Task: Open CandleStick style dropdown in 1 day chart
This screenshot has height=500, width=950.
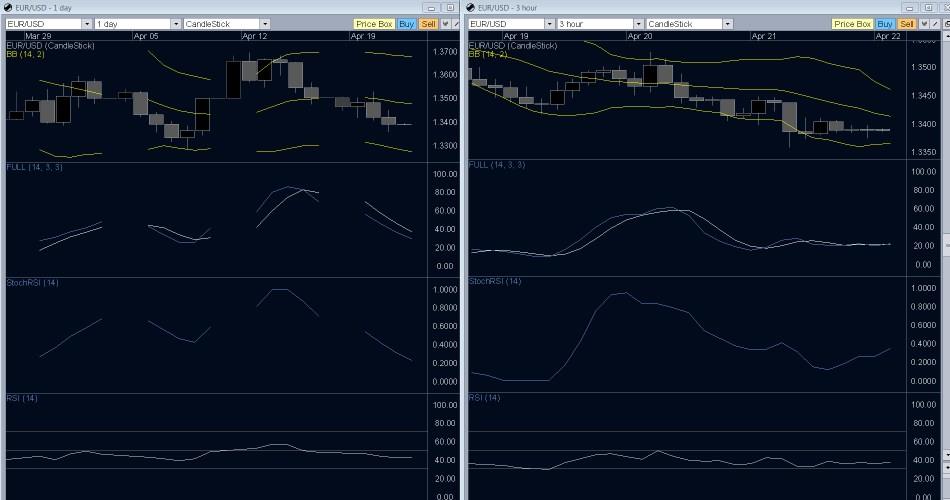Action: (265, 24)
